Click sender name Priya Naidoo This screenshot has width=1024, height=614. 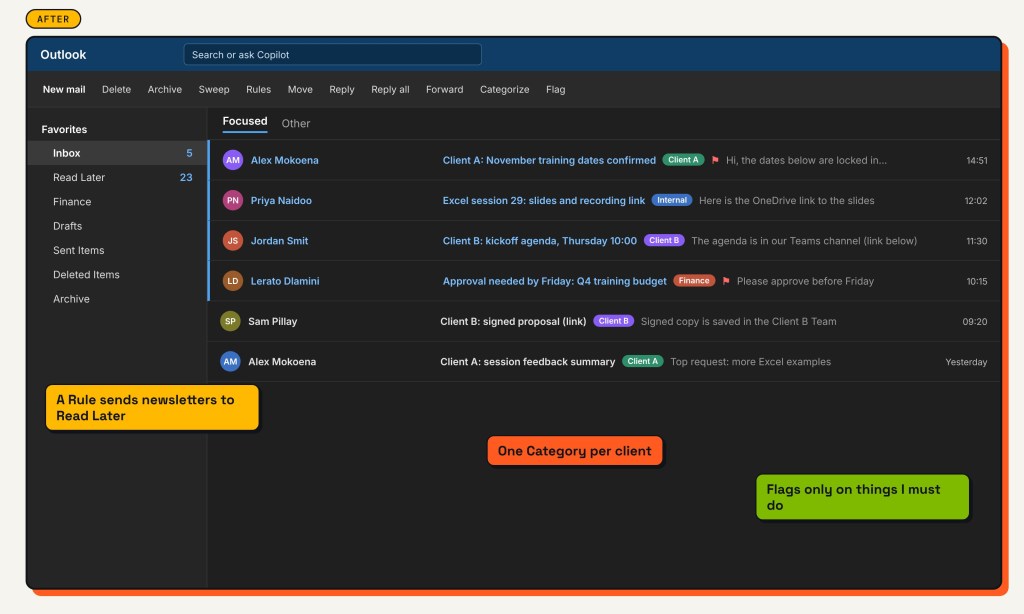tap(281, 201)
